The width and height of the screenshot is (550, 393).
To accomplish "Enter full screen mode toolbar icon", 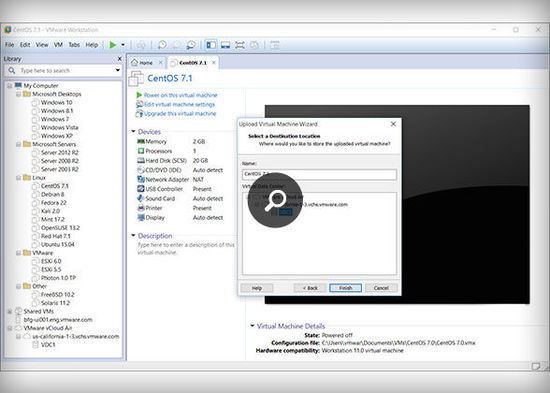I will tap(240, 45).
